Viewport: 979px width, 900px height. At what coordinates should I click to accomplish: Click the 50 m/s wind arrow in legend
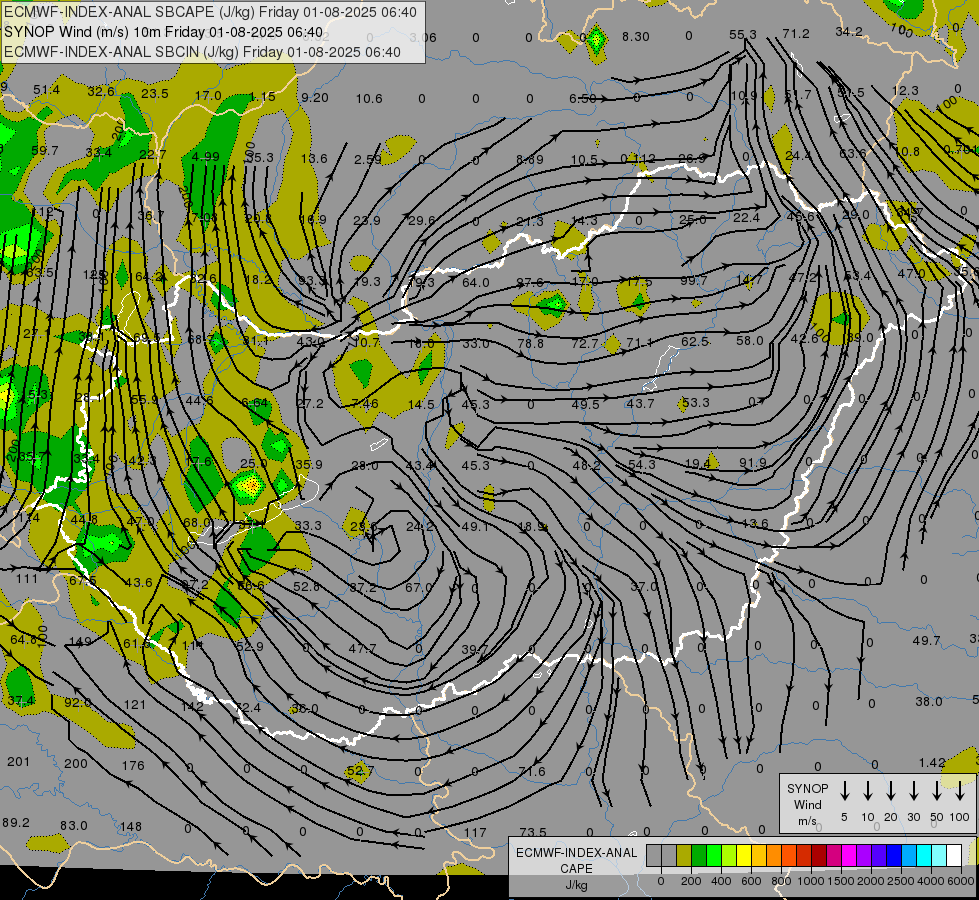coord(937,790)
